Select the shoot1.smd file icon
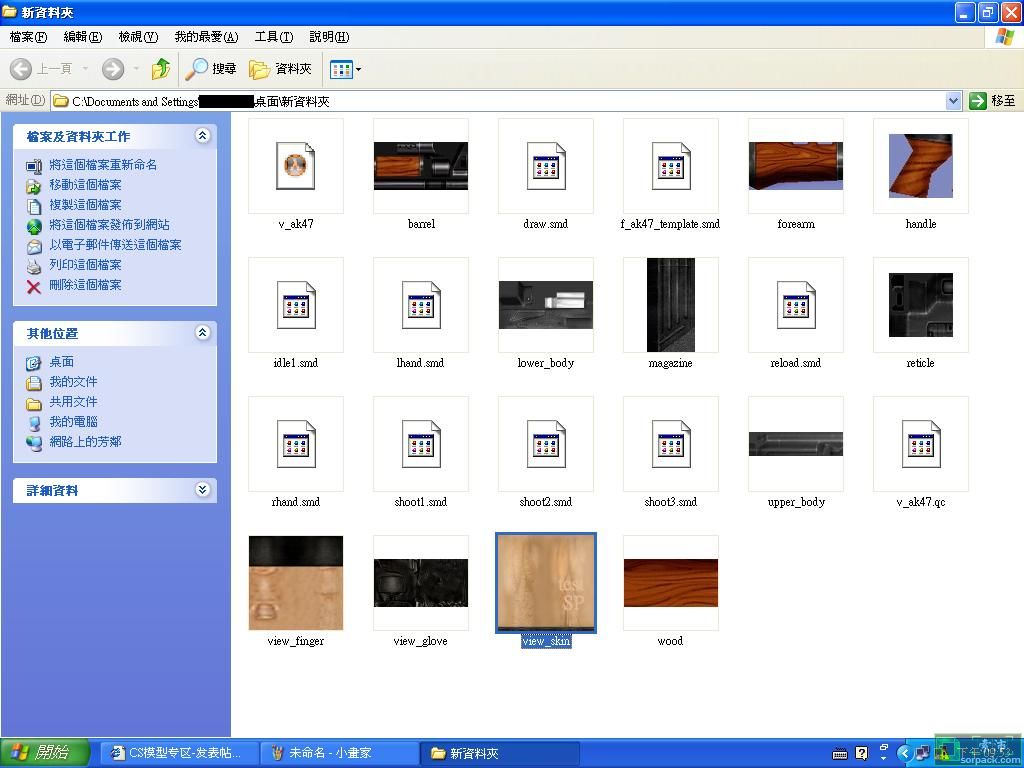The height and width of the screenshot is (768, 1024). (421, 444)
